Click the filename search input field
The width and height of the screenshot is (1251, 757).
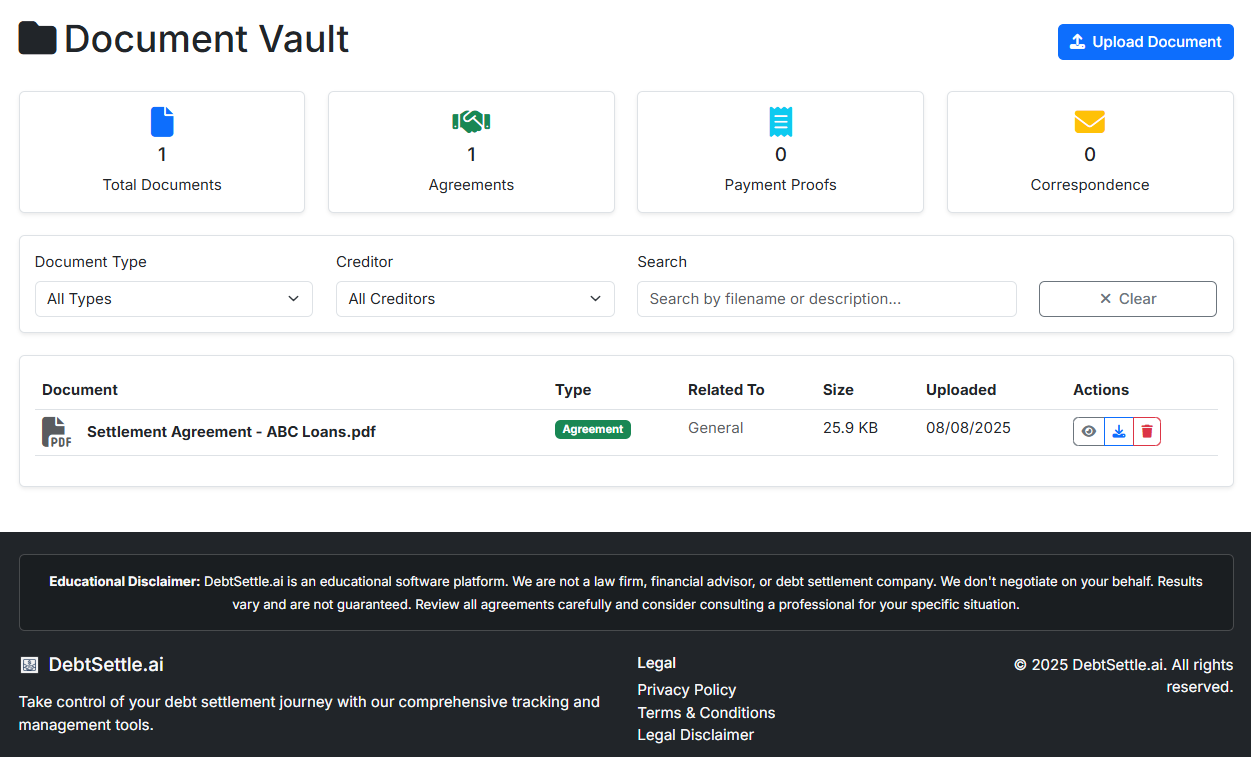(826, 298)
